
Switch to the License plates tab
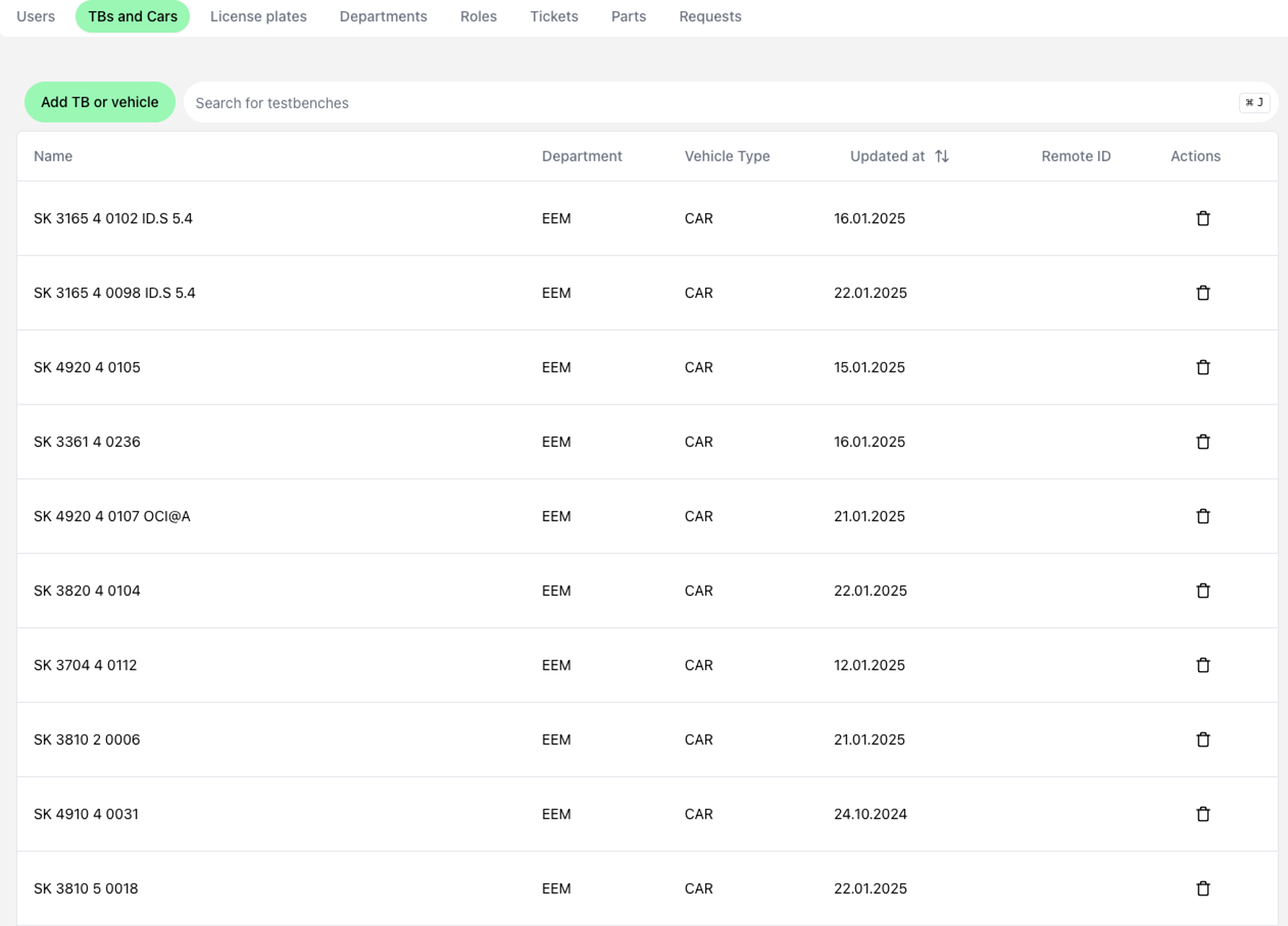coord(258,17)
